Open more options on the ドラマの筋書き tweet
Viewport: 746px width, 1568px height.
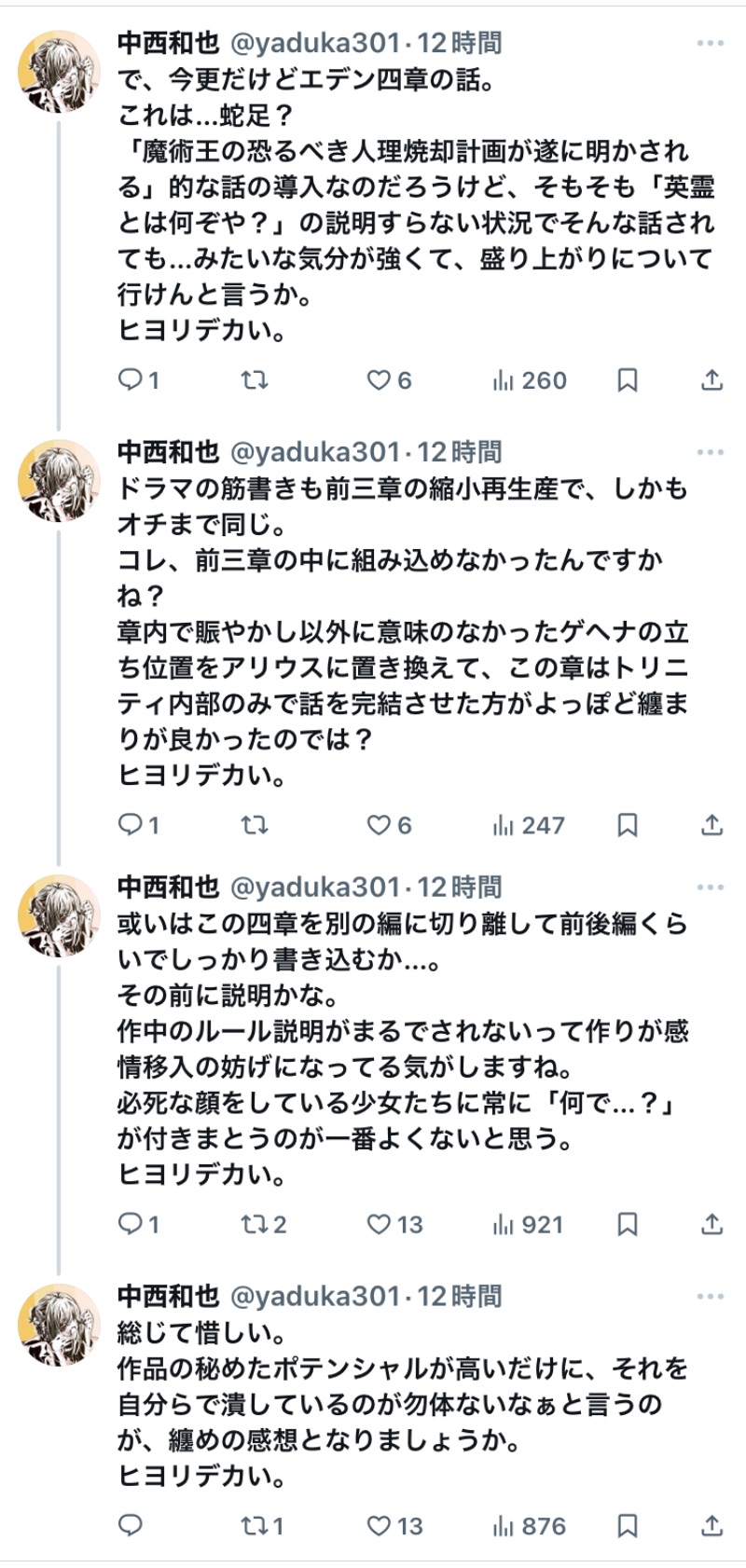[x=710, y=452]
